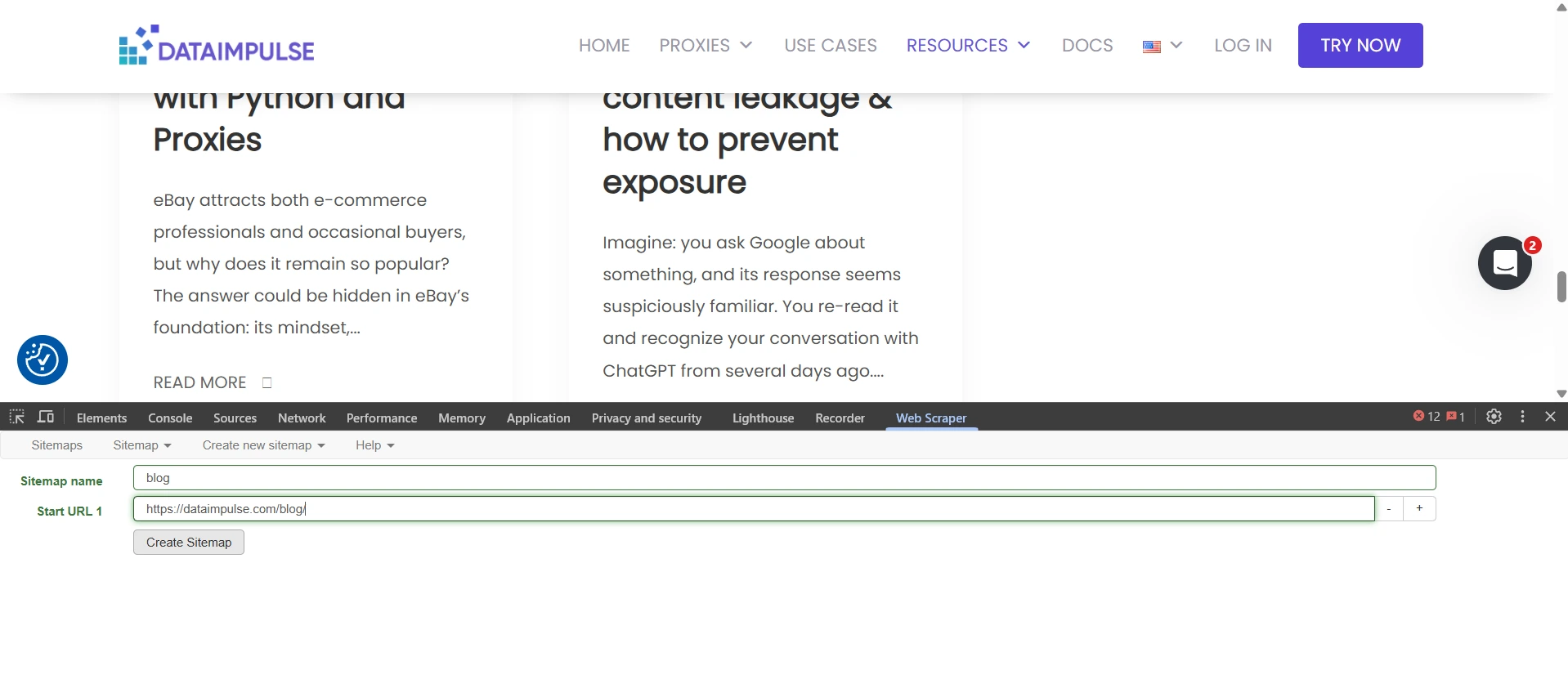Open the Memory tab
Viewport: 1568px width, 688px height.
point(462,418)
